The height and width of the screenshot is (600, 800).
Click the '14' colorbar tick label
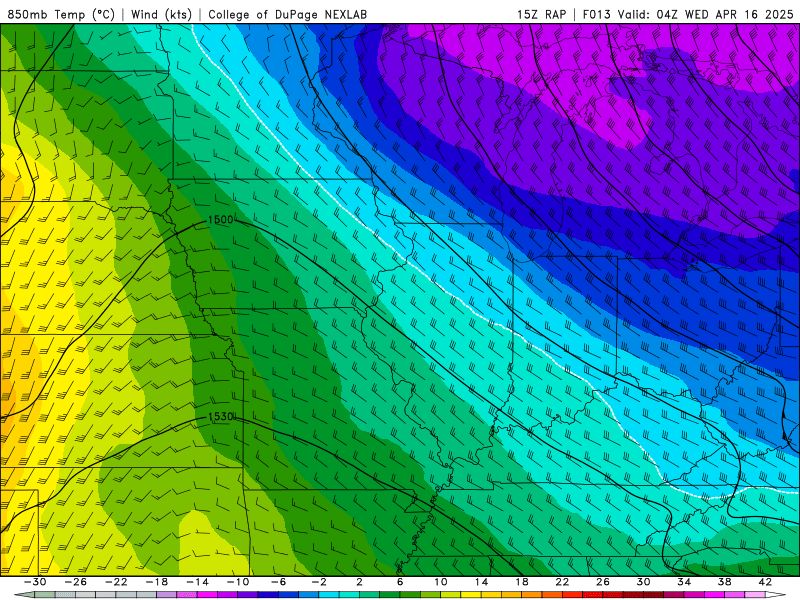(x=481, y=582)
